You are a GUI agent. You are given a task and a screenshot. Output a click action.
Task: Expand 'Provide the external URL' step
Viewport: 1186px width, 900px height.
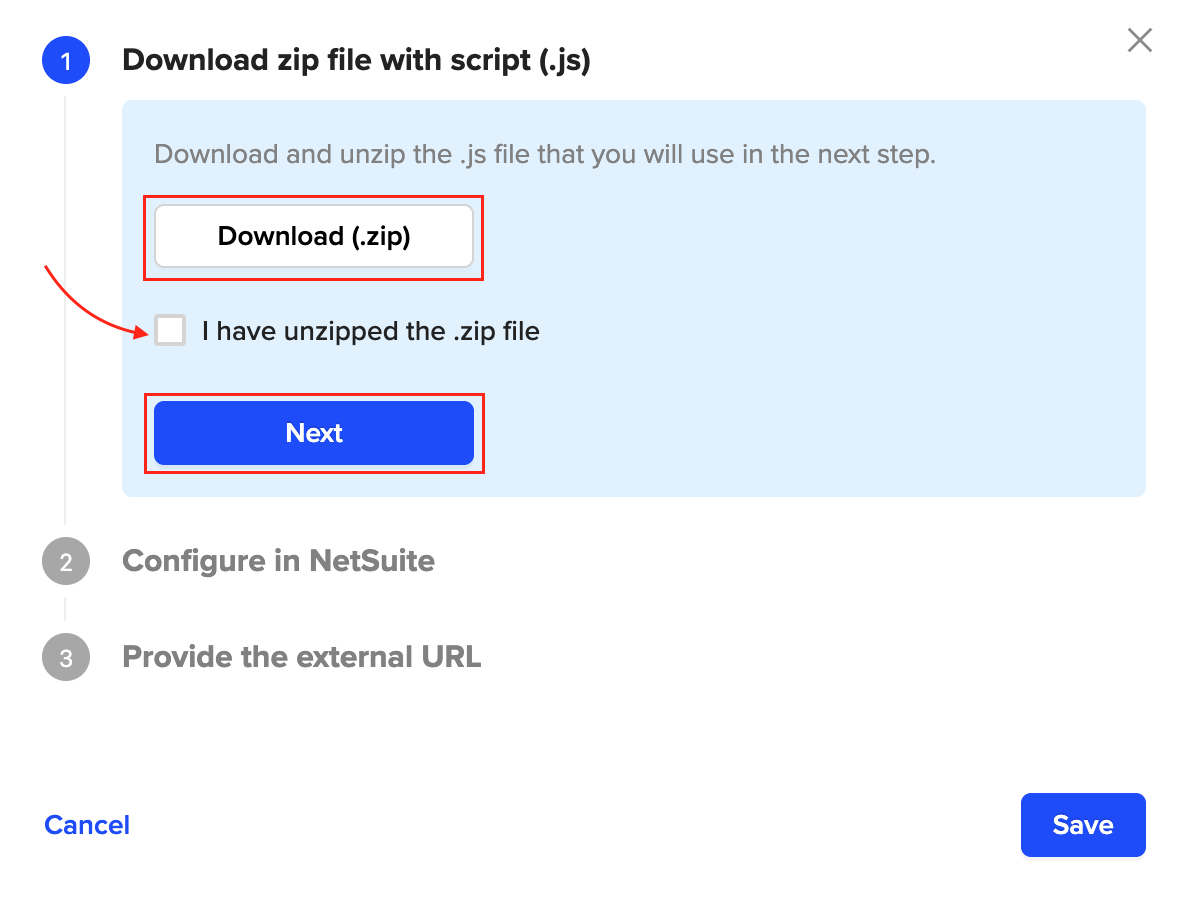[301, 658]
